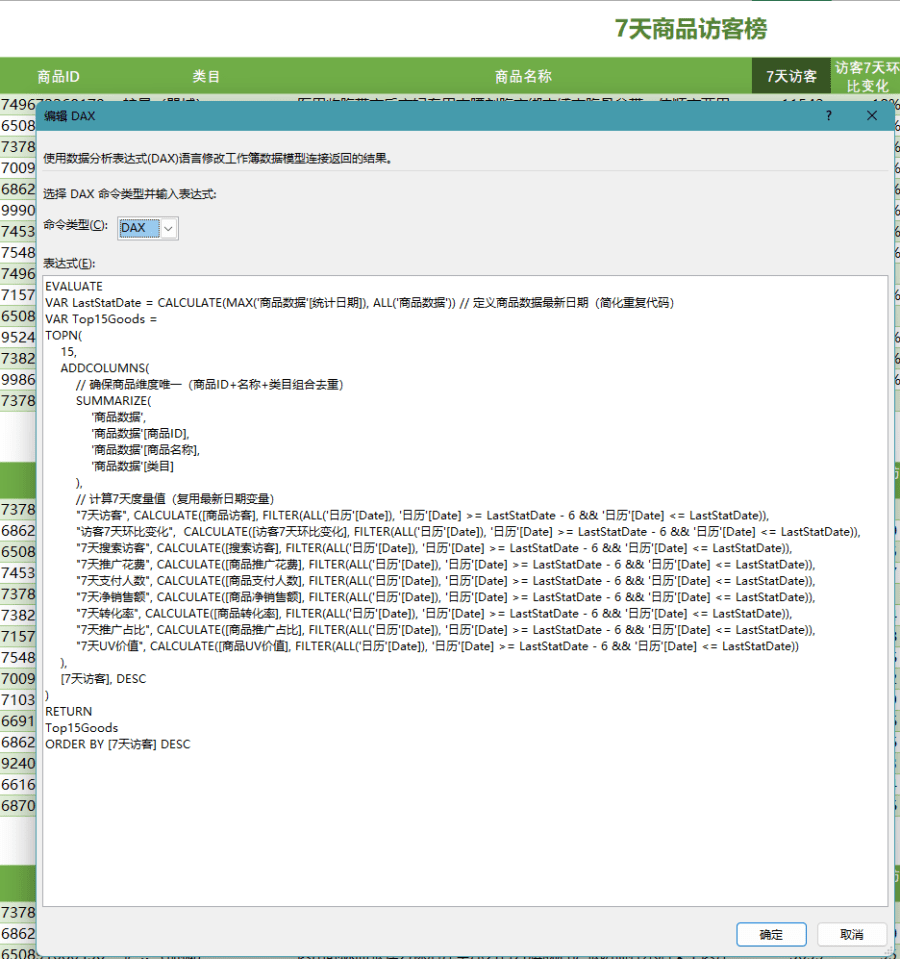Select the 类目 column header

point(206,76)
